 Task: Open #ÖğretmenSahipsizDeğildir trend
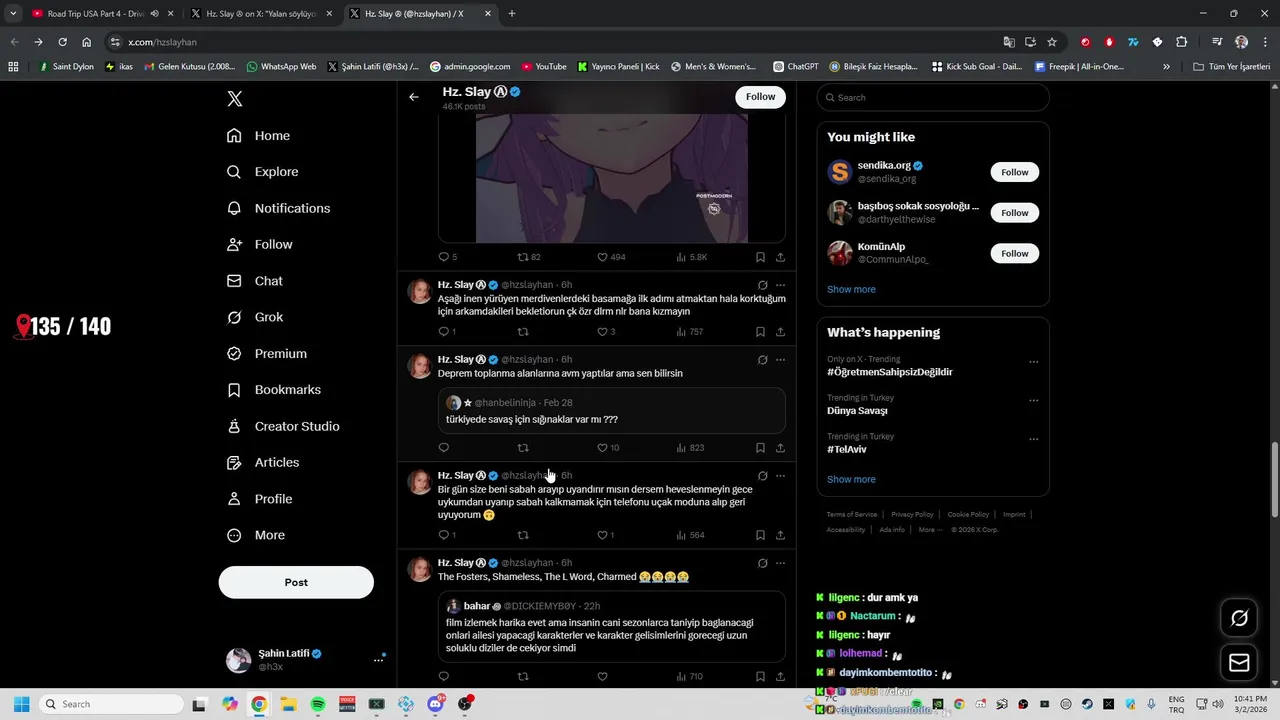tap(890, 372)
